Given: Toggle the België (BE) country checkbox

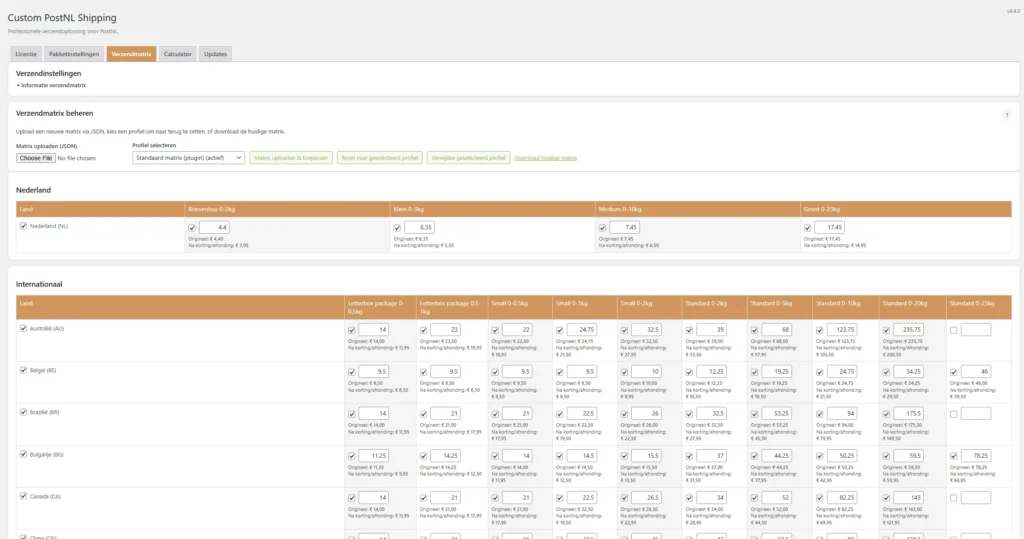Looking at the screenshot, I should pyautogui.click(x=24, y=370).
